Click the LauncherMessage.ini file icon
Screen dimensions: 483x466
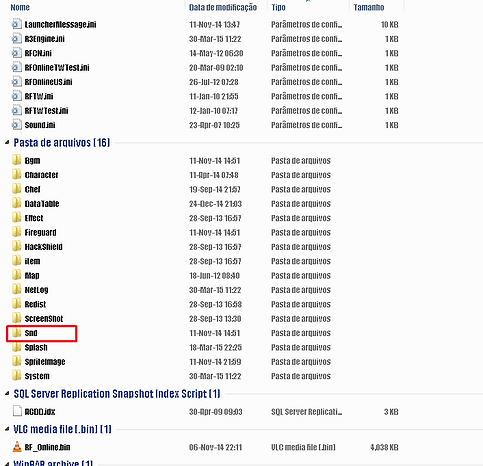pos(16,24)
